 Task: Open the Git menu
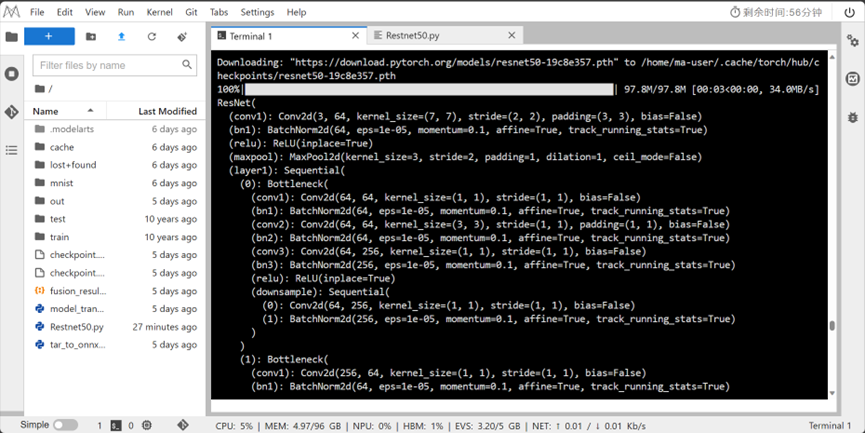click(x=191, y=12)
